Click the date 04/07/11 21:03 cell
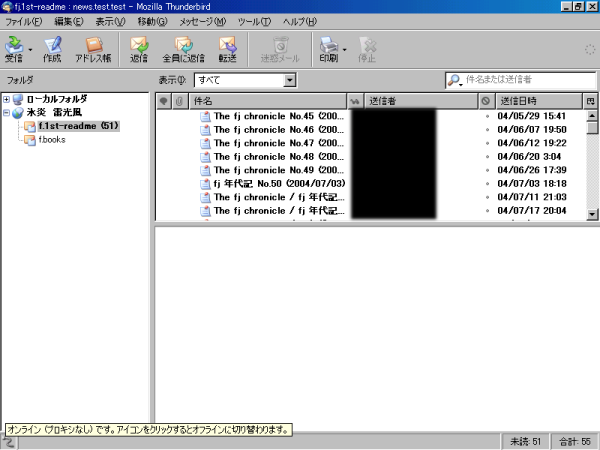 coord(532,197)
